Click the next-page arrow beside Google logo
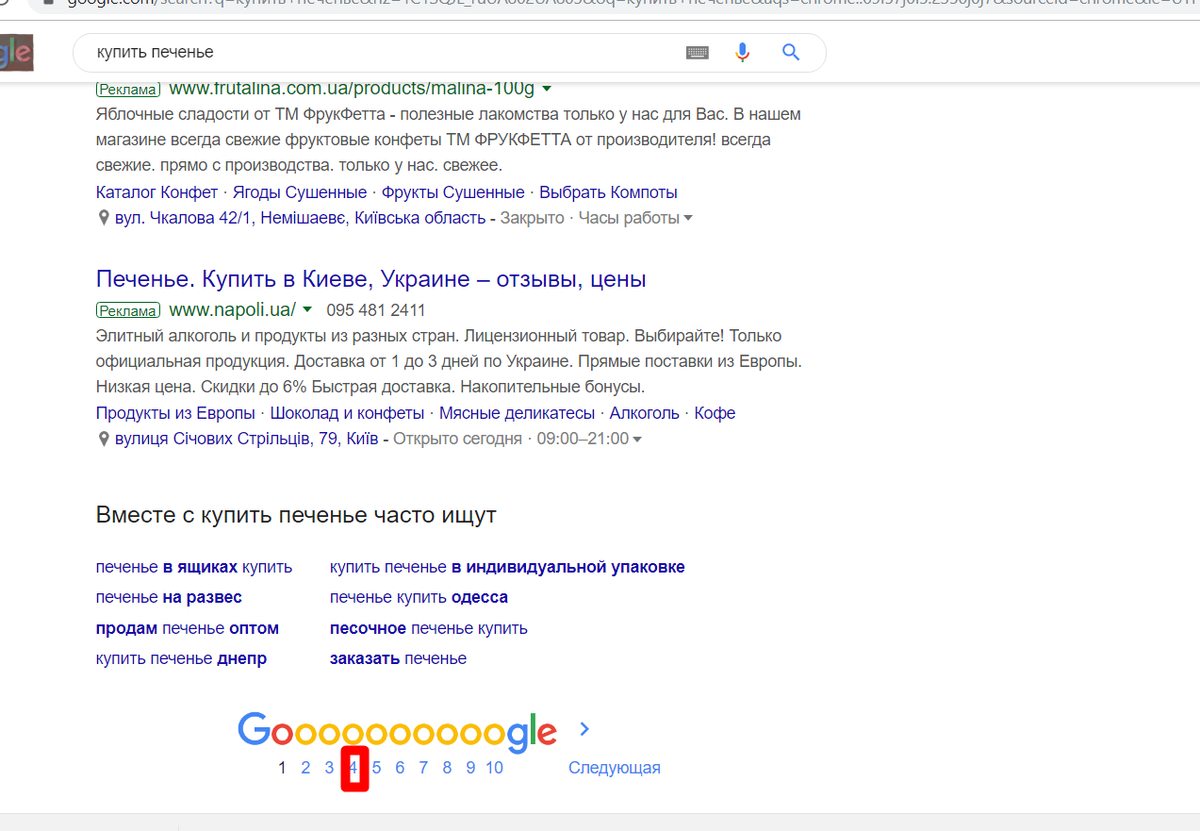Screen dimensions: 1200x831 pos(585,729)
